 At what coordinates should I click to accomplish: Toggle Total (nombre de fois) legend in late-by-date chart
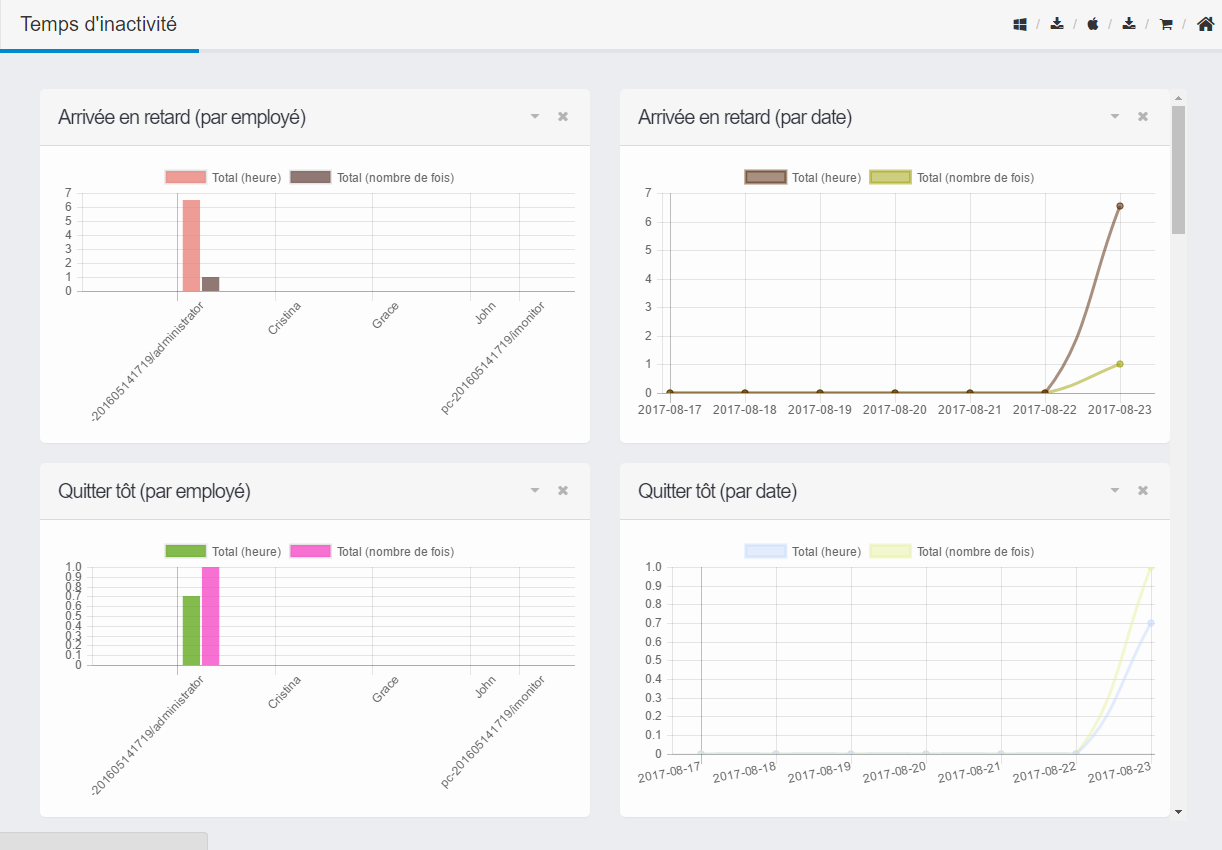(952, 177)
